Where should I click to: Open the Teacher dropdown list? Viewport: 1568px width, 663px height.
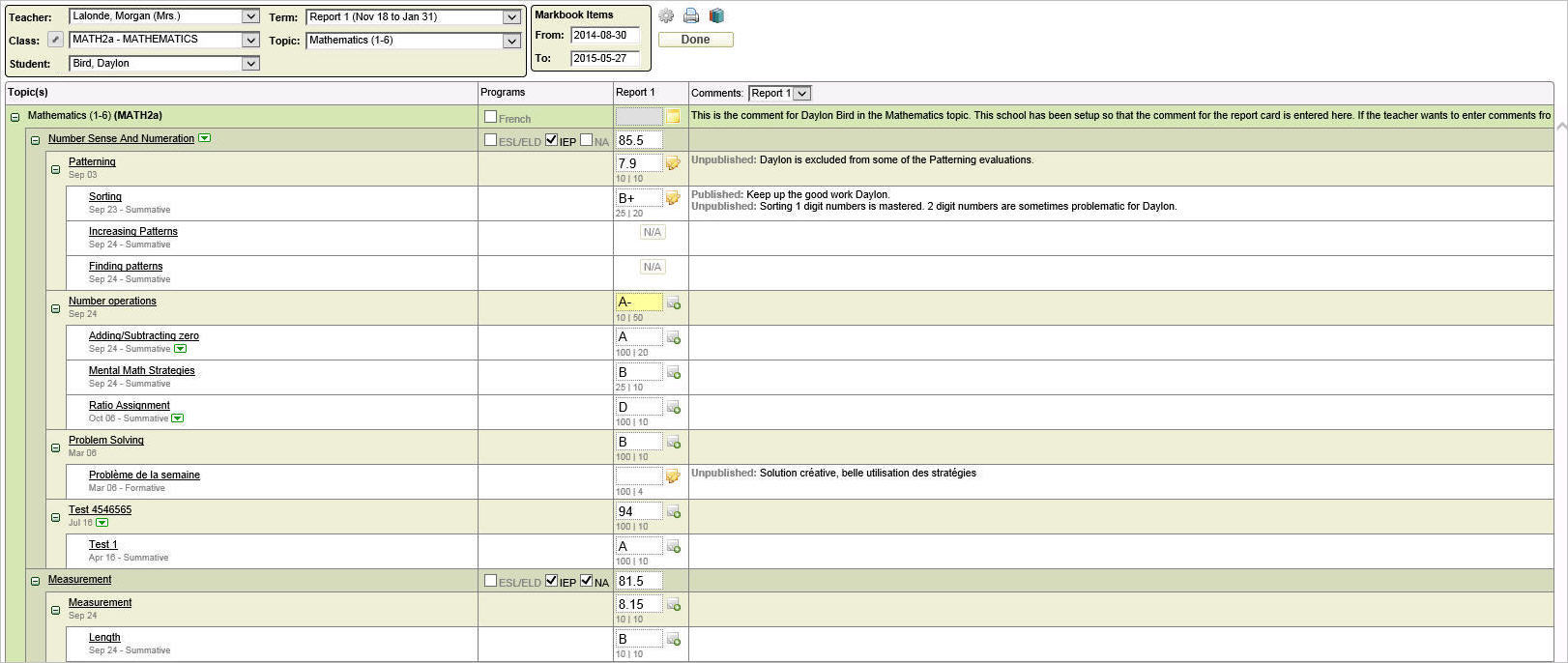tap(250, 16)
